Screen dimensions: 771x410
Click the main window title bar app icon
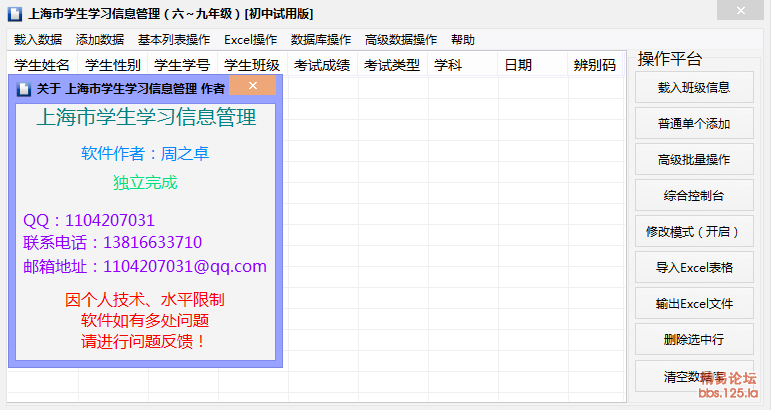[x=15, y=14]
